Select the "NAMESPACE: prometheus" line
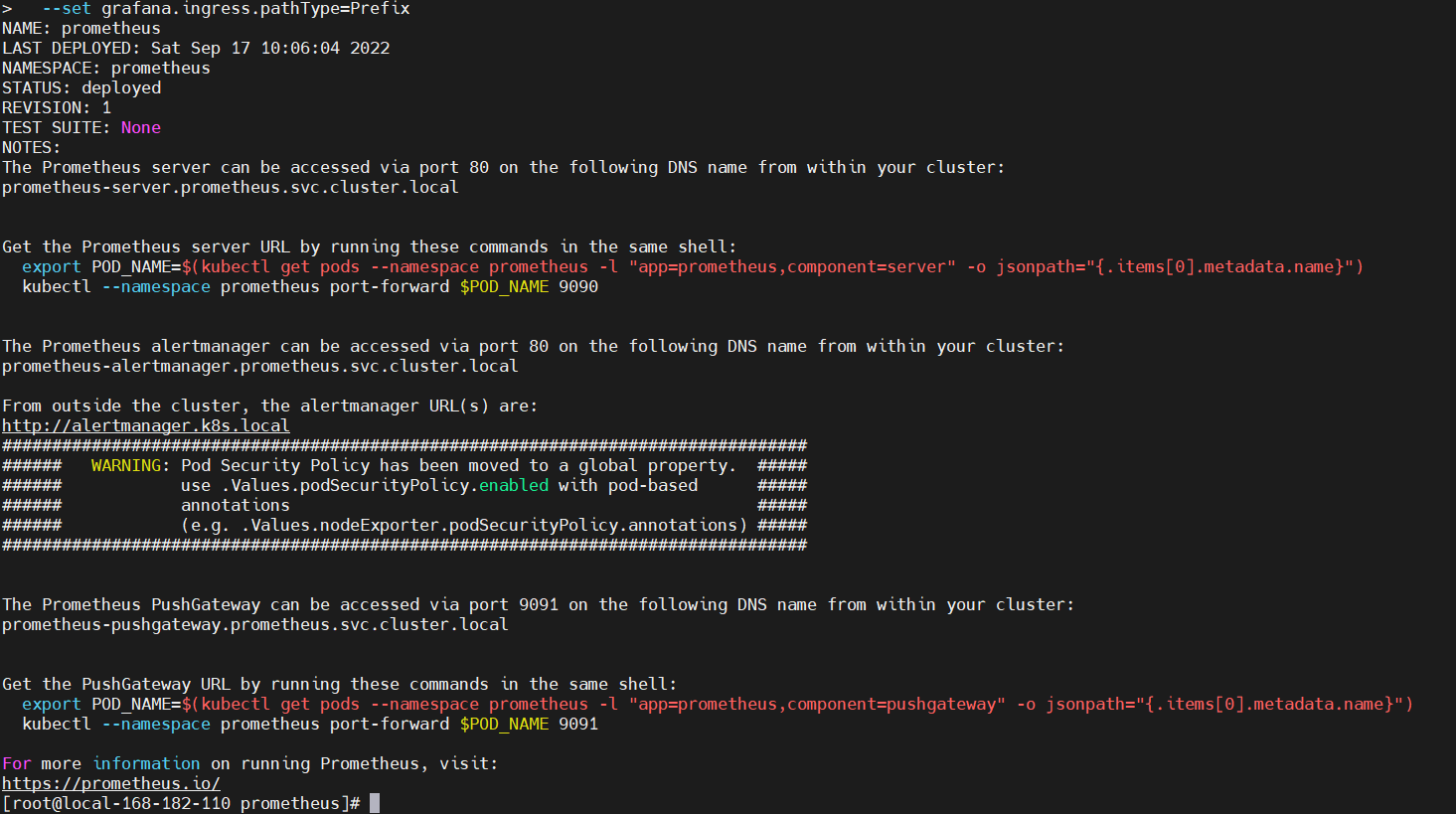The height and width of the screenshot is (814, 1456). coord(106,68)
